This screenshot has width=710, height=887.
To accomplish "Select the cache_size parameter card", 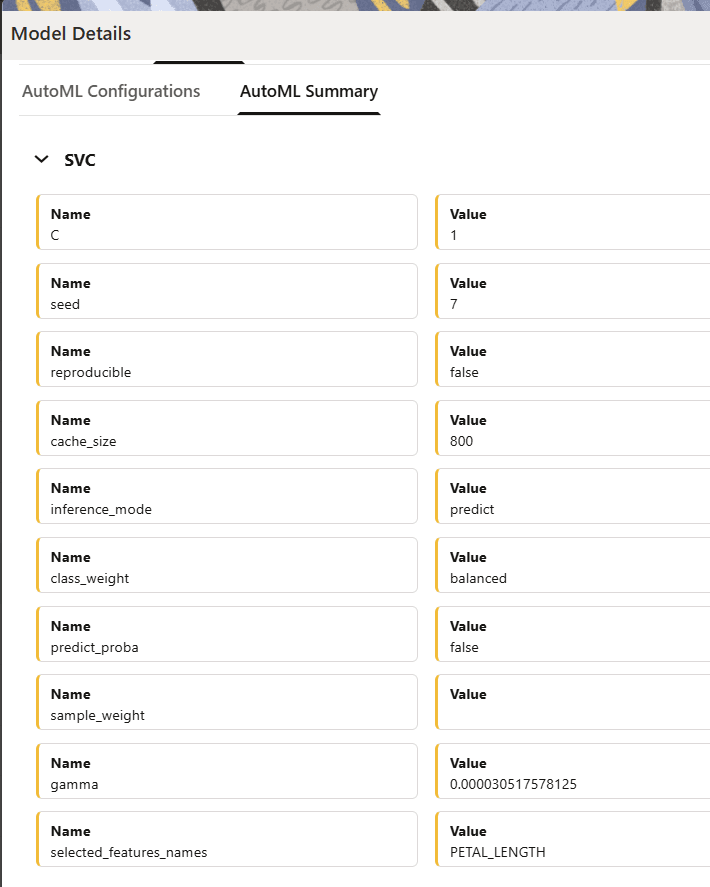I will (227, 428).
